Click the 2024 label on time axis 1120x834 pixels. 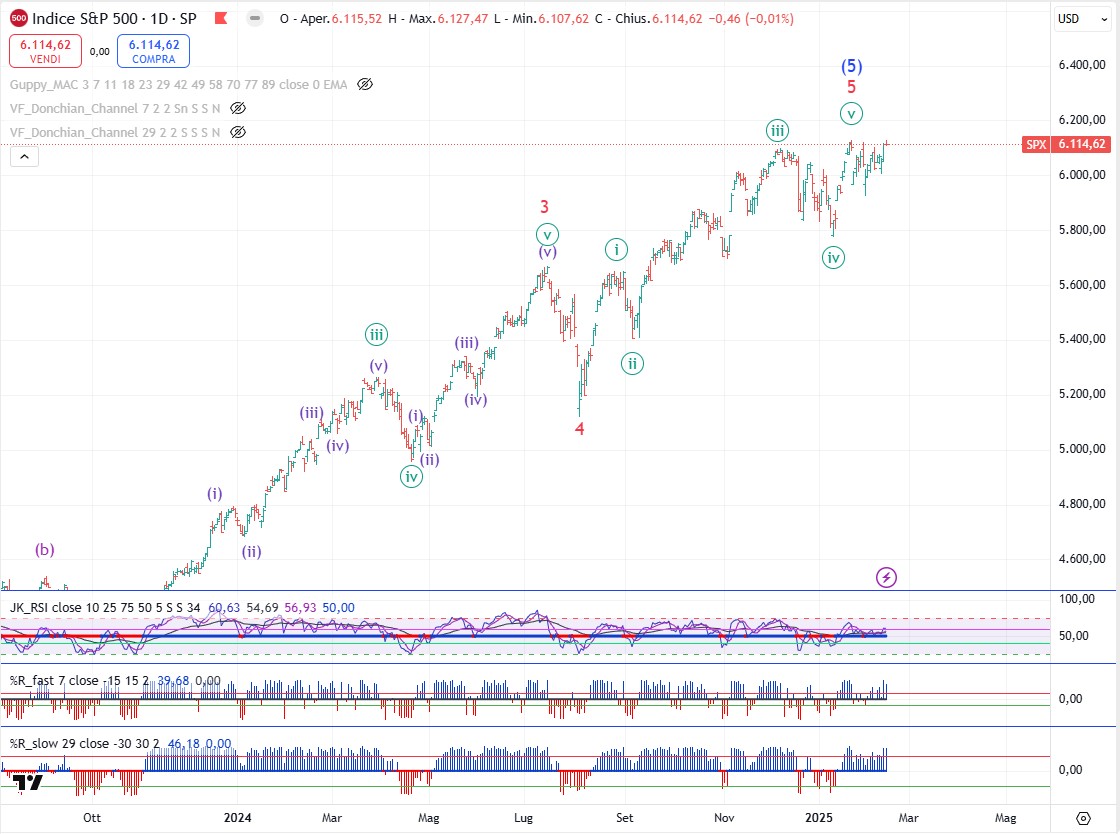pos(237,818)
